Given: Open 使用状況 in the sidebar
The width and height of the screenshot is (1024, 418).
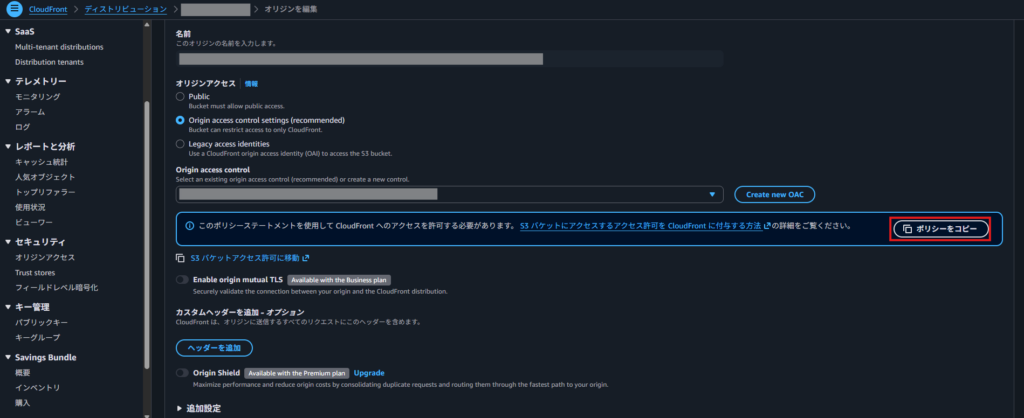Looking at the screenshot, I should 30,207.
